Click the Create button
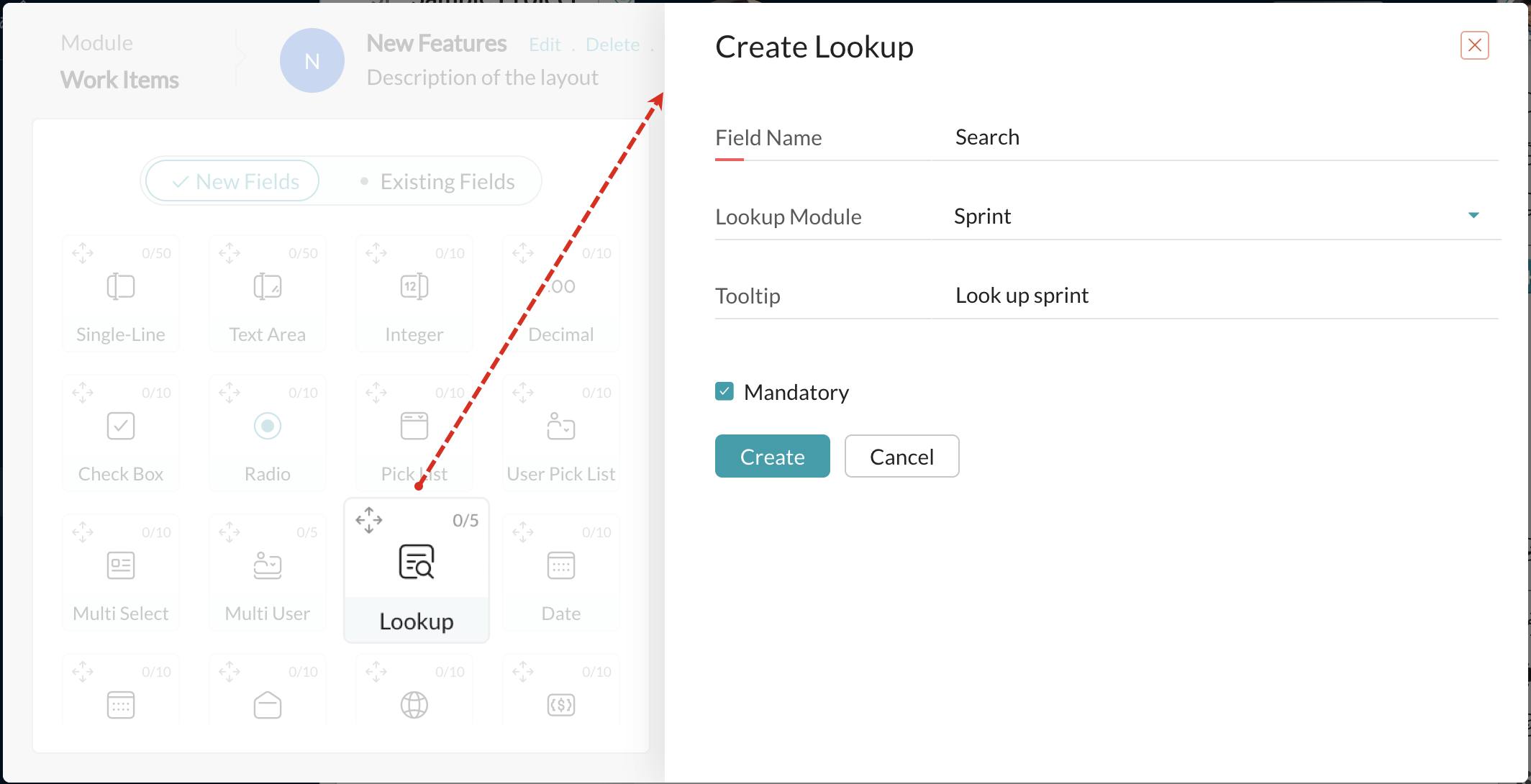Screen dimensions: 1531x784 click(x=773, y=456)
